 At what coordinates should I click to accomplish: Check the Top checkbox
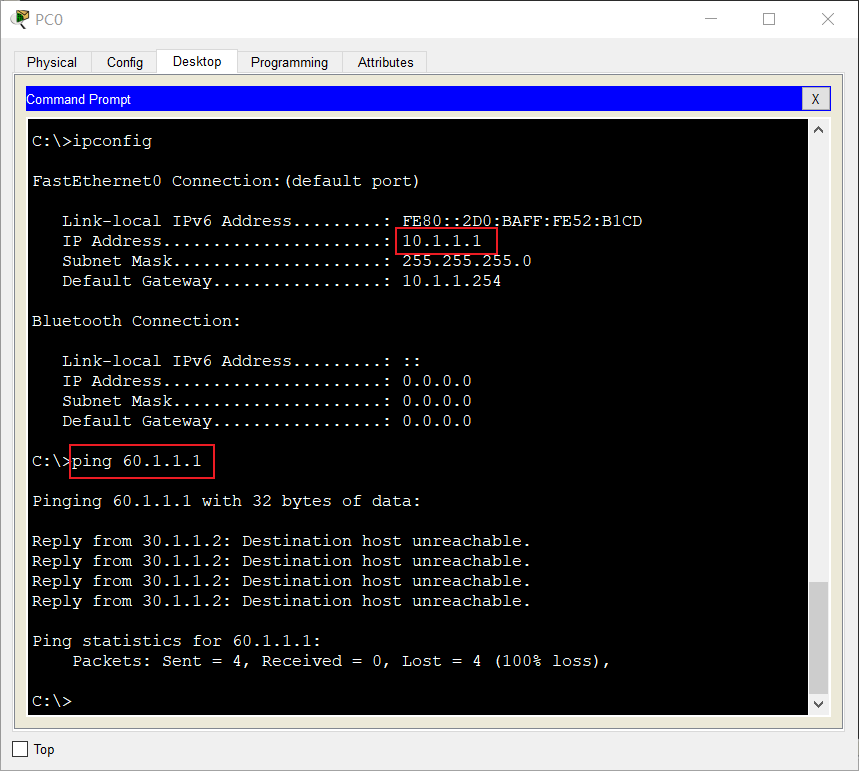[20, 749]
